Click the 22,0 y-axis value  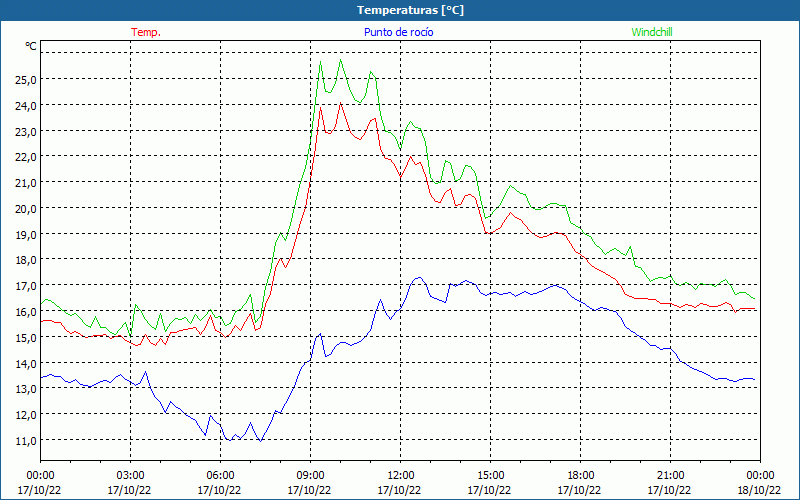pos(26,157)
